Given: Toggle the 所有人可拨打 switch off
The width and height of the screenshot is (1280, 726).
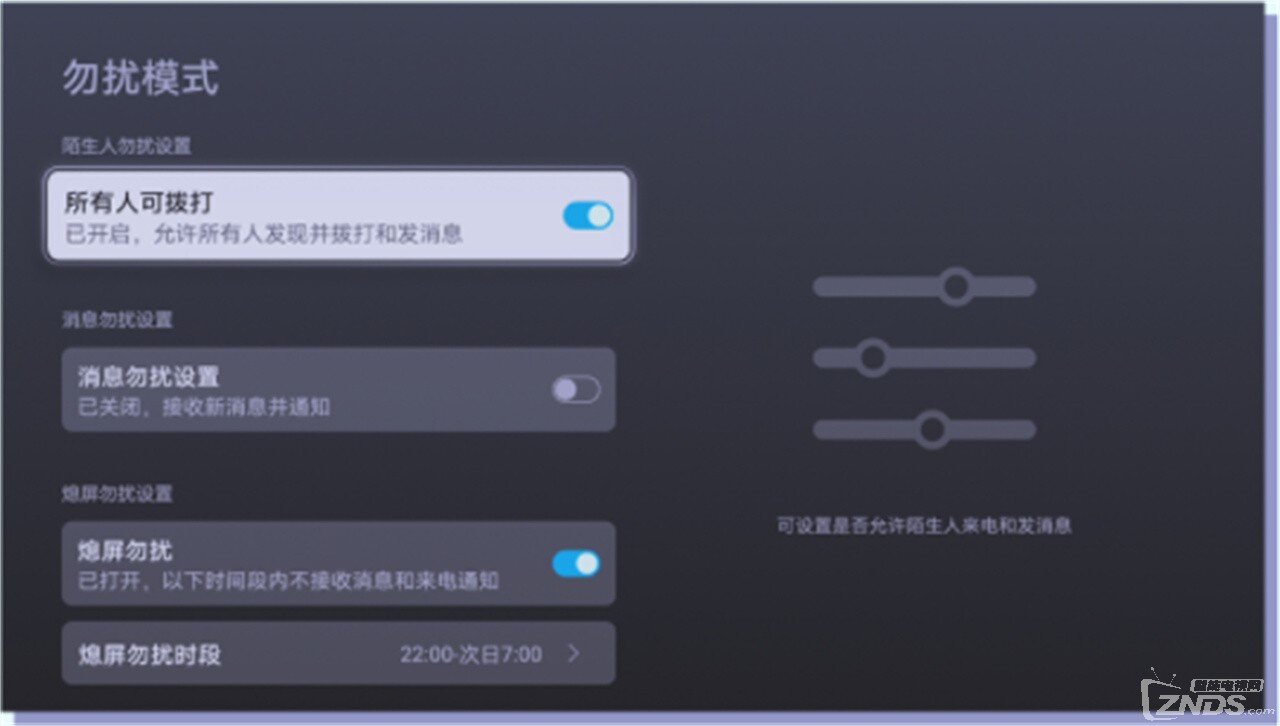Looking at the screenshot, I should pos(588,215).
